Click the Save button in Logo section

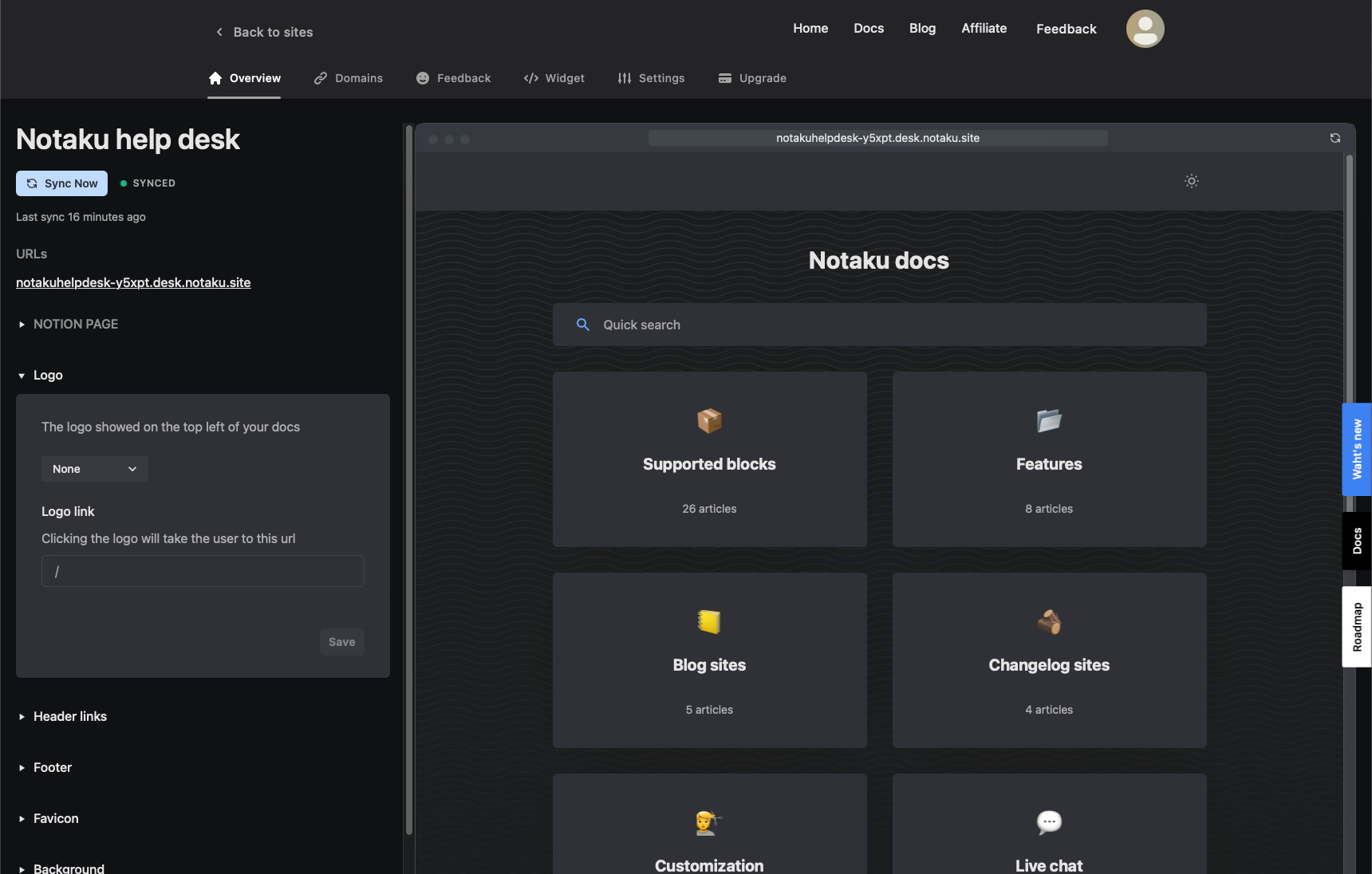click(x=342, y=642)
